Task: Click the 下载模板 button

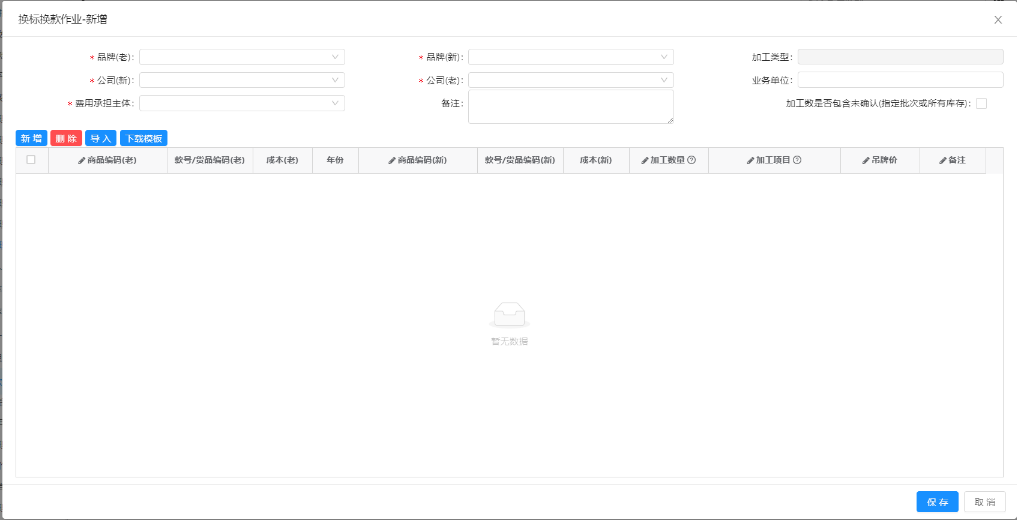Action: [143, 138]
